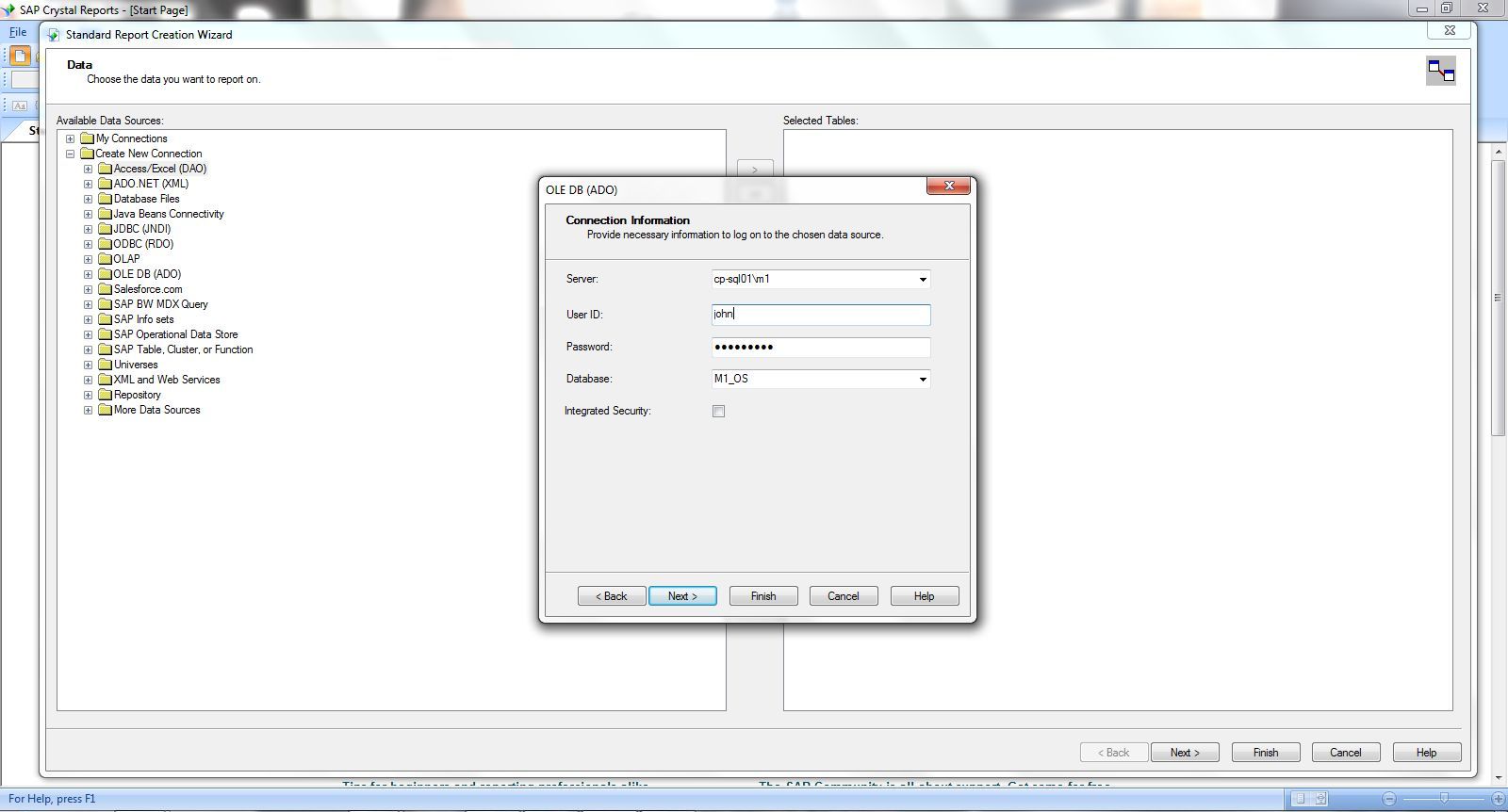Expand the More Data Sources node
The width and height of the screenshot is (1508, 812).
pos(88,410)
